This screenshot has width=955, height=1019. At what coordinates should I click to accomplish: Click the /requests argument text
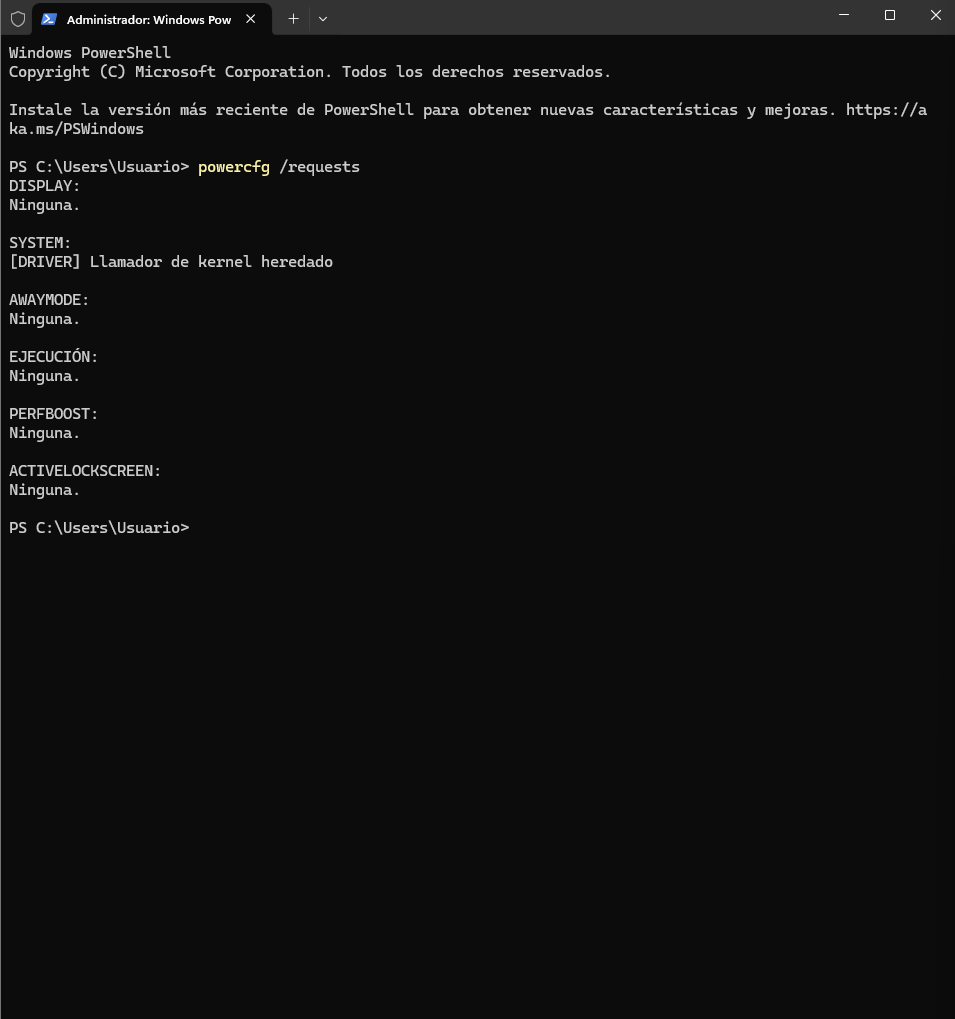click(x=319, y=167)
